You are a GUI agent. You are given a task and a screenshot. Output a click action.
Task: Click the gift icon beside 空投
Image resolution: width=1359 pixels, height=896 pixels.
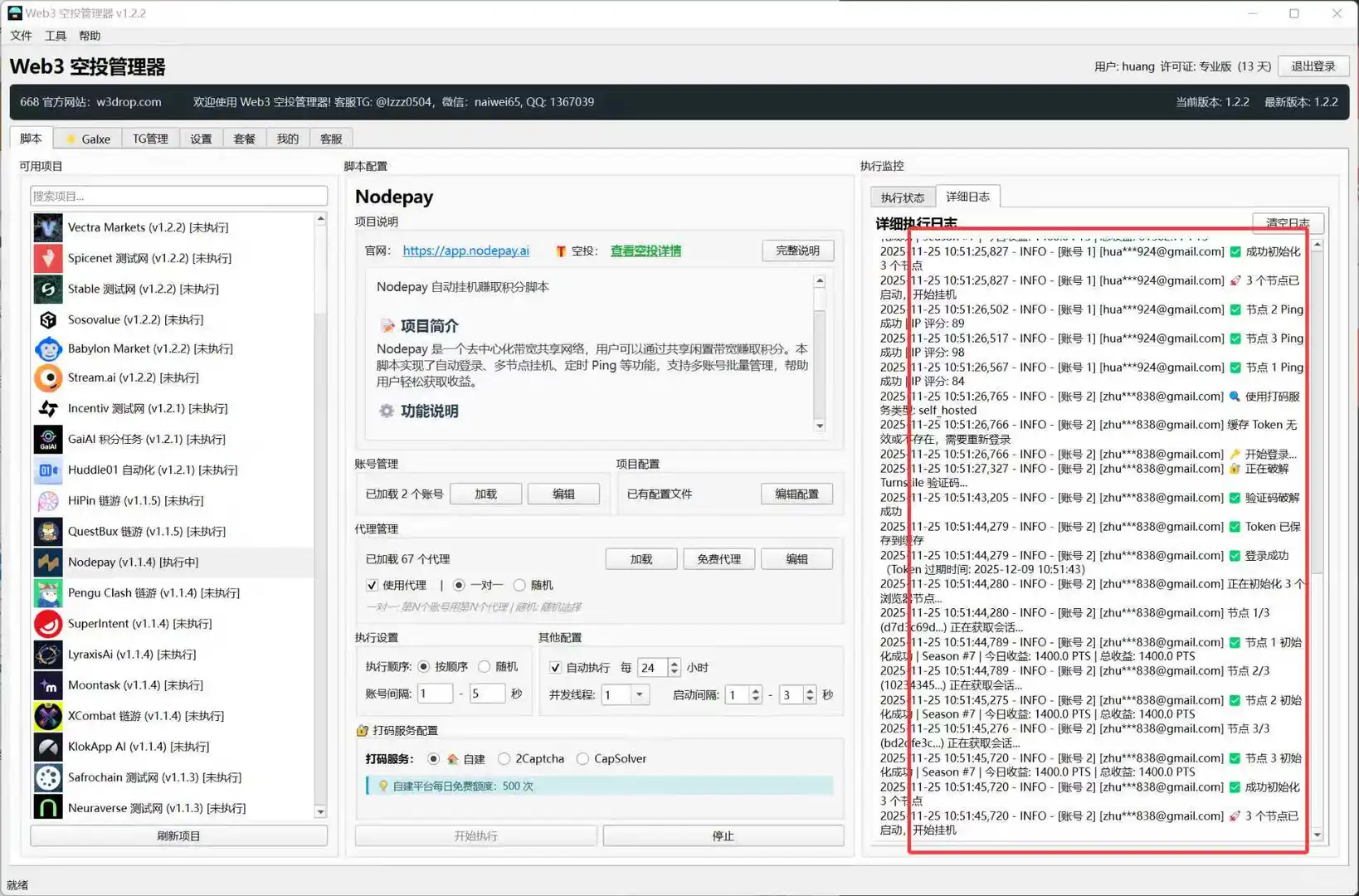tap(561, 251)
